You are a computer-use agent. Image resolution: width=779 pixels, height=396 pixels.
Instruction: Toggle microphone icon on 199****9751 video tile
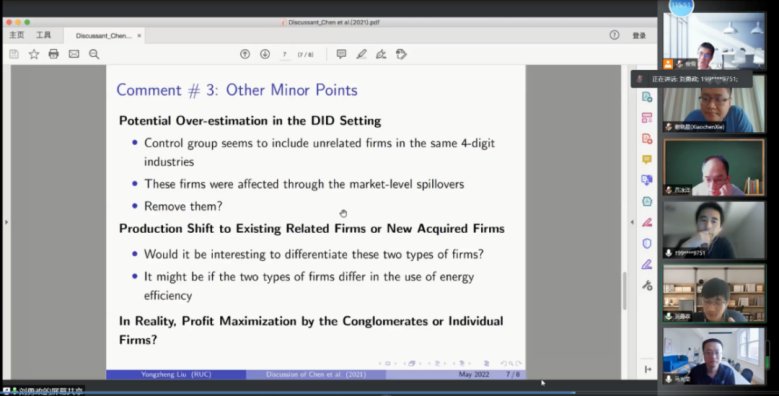coord(669,253)
